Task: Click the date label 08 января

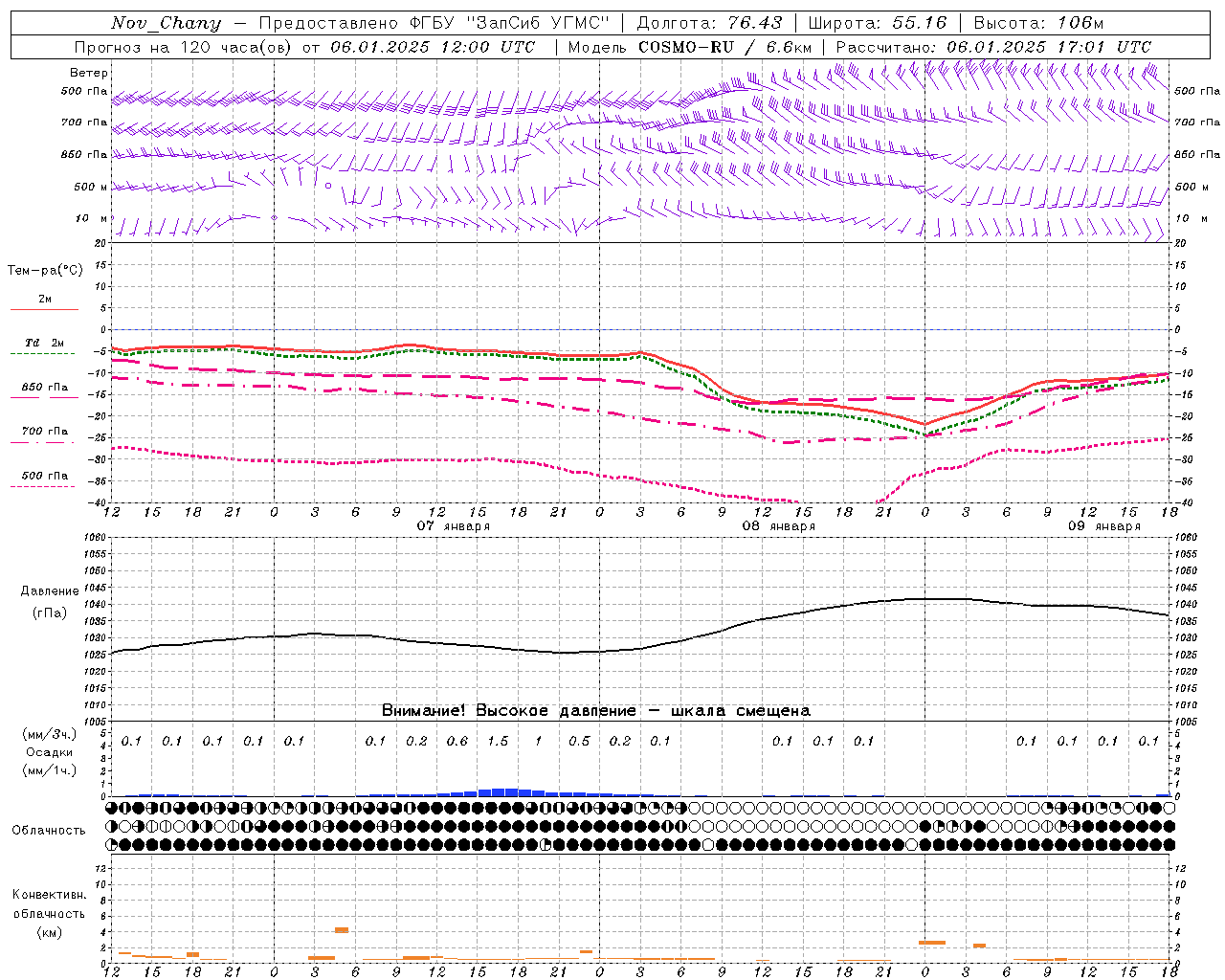Action: (x=779, y=525)
